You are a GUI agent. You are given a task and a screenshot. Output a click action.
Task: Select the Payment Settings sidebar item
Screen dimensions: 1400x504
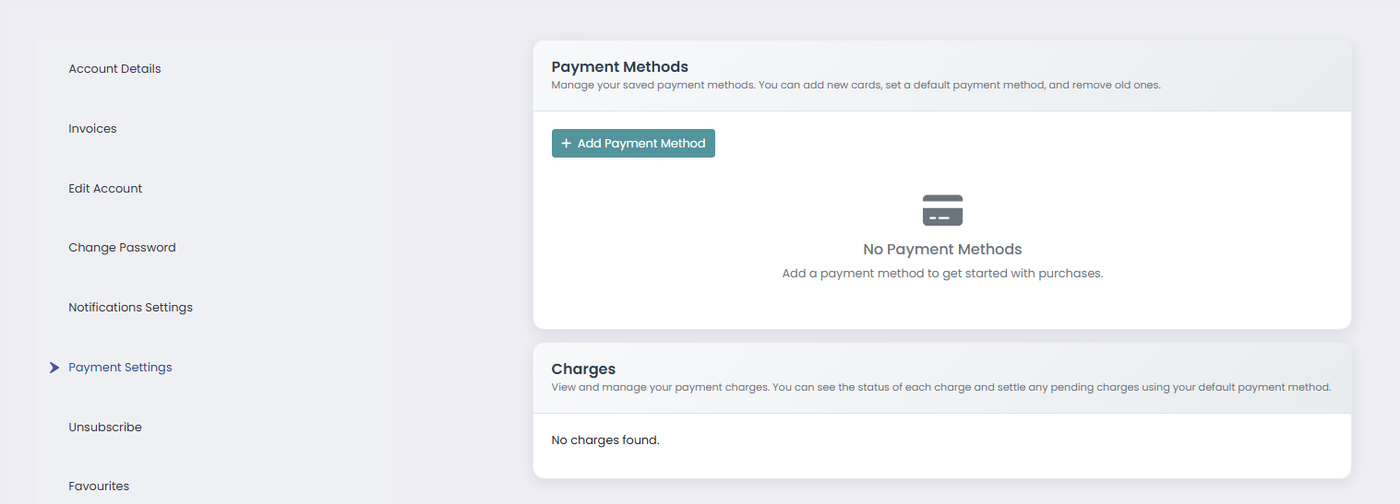(x=120, y=368)
